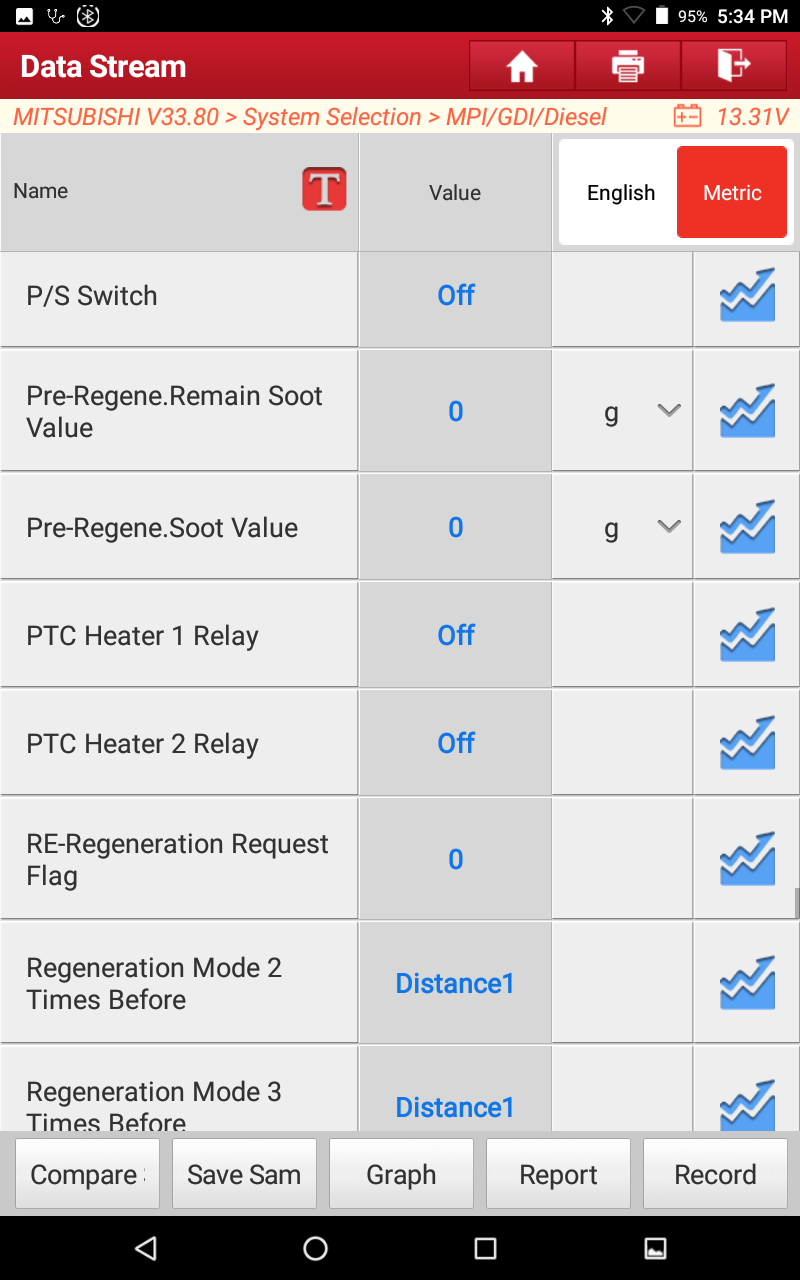Open graph for Regeneration Mode 2 Times Before
Image resolution: width=800 pixels, height=1280 pixels.
(x=747, y=983)
